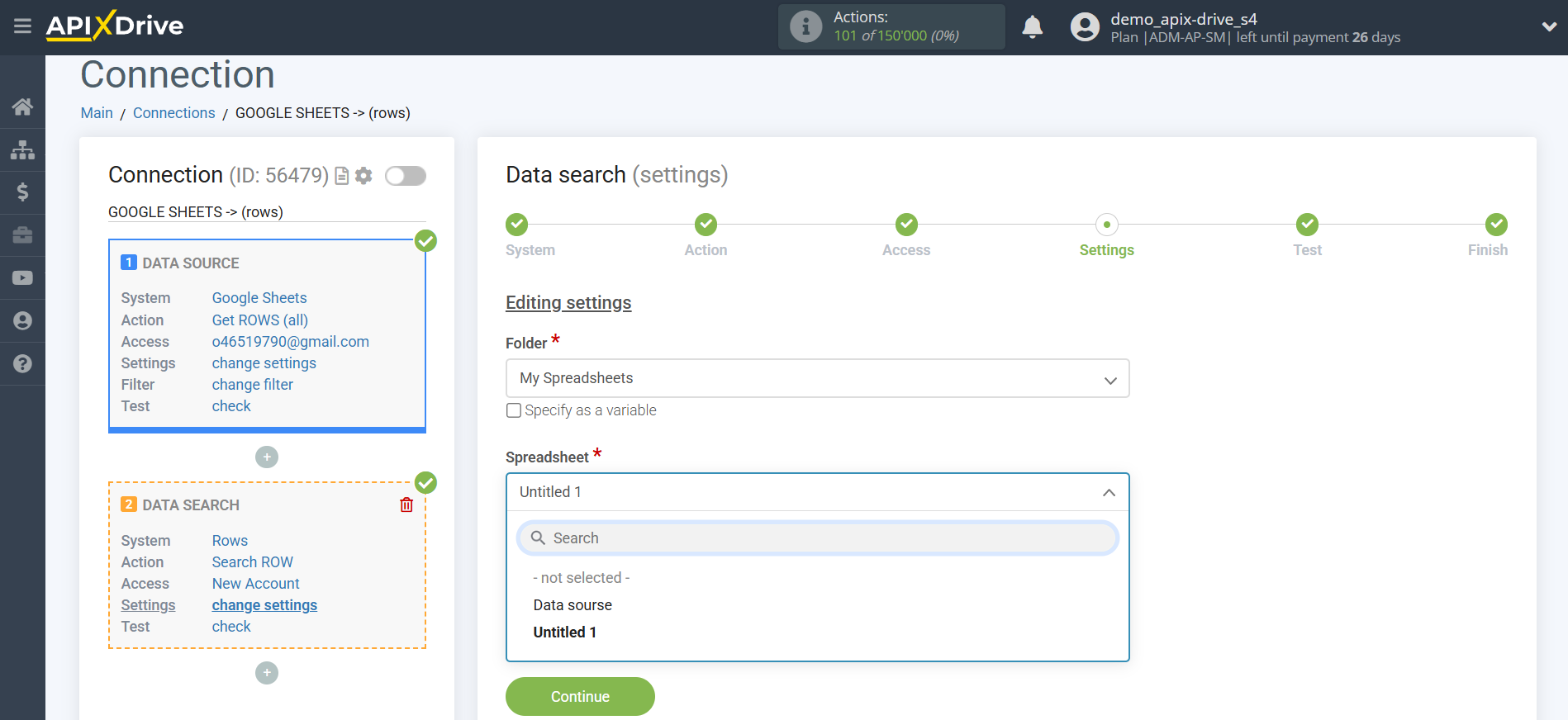
Task: Open Search ROW action link
Action: tap(253, 562)
